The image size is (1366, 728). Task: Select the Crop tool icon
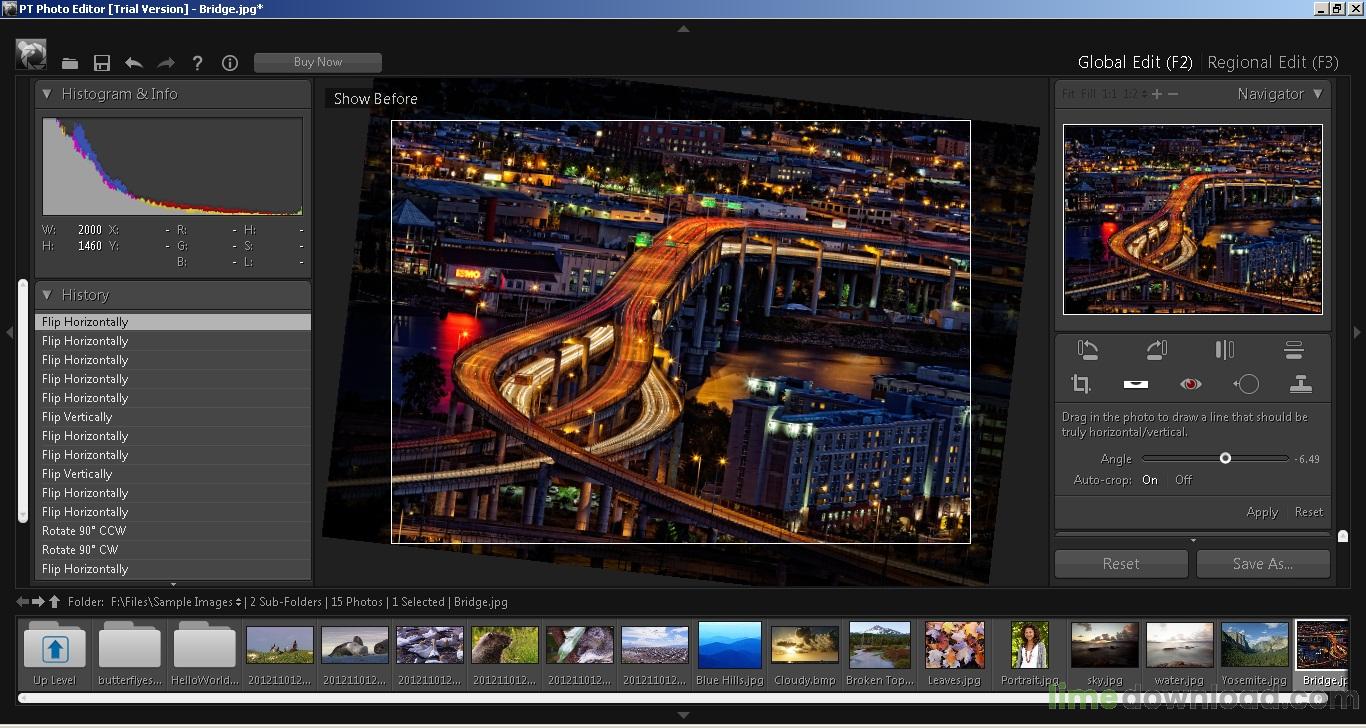coord(1081,384)
